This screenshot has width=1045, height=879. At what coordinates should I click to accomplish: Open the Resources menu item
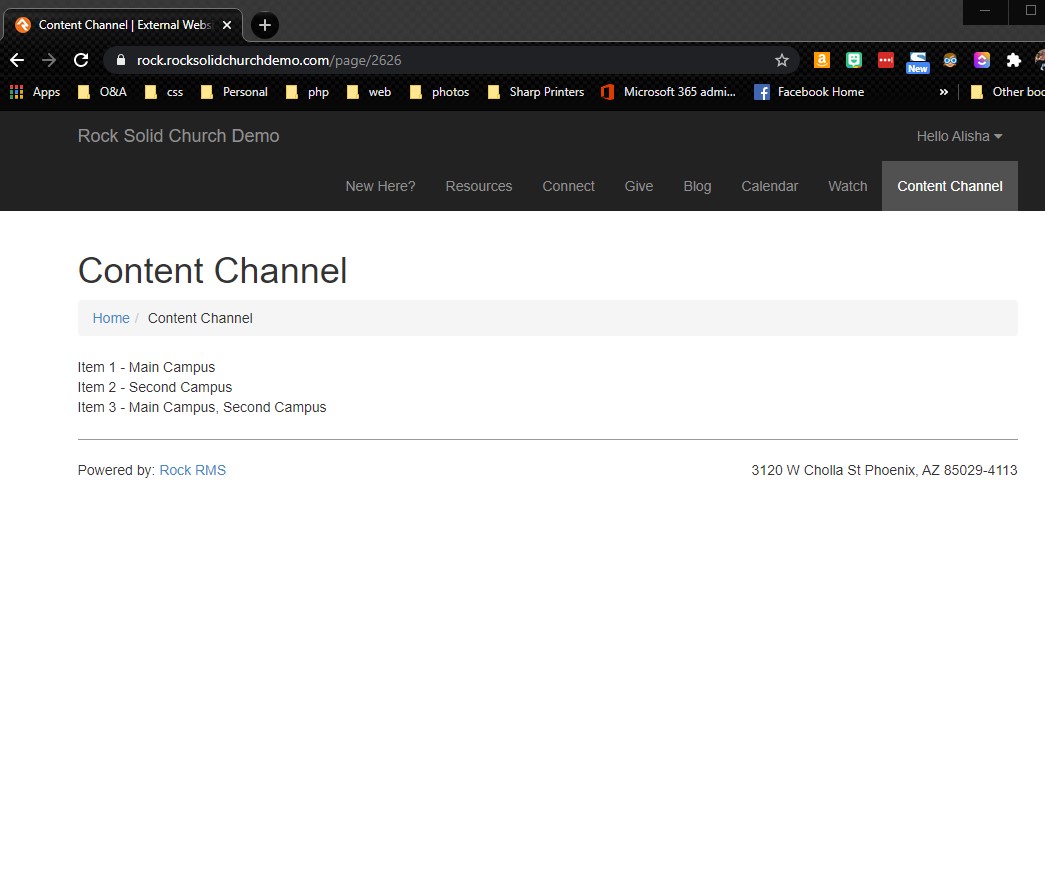click(479, 186)
